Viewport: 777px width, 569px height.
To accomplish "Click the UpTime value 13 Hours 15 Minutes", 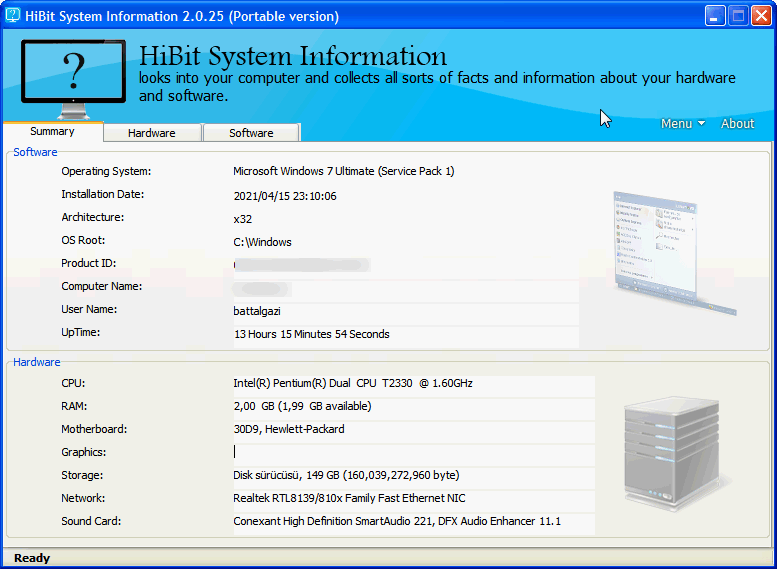I will (312, 334).
